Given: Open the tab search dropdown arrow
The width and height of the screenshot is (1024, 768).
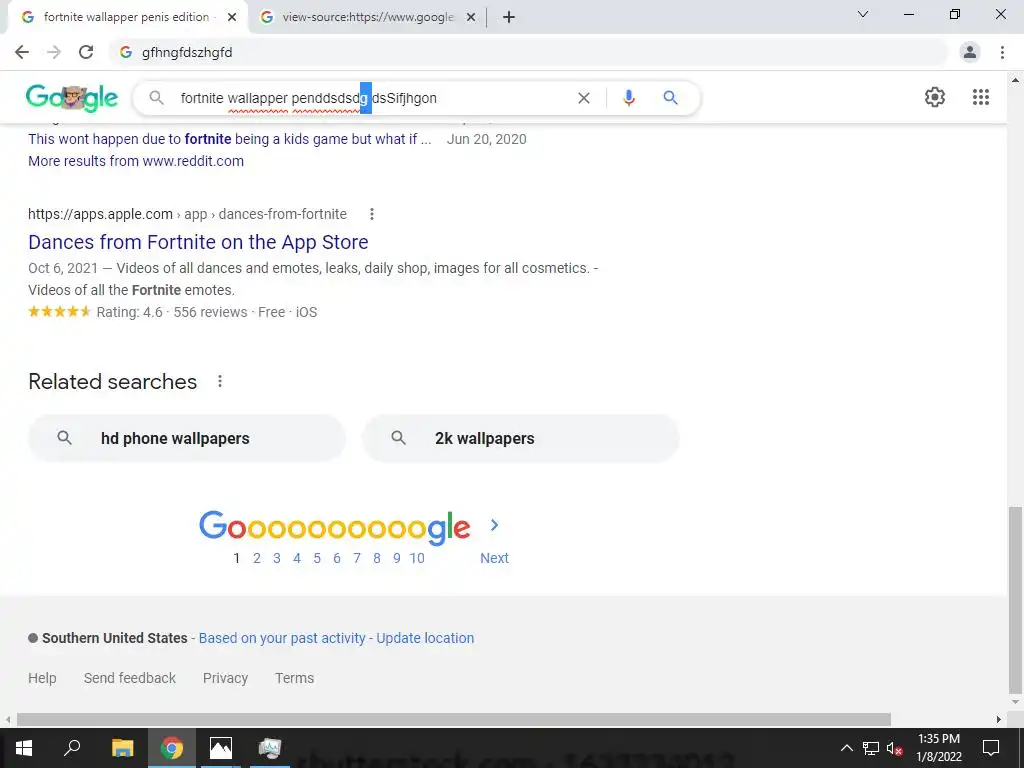Looking at the screenshot, I should point(863,14).
